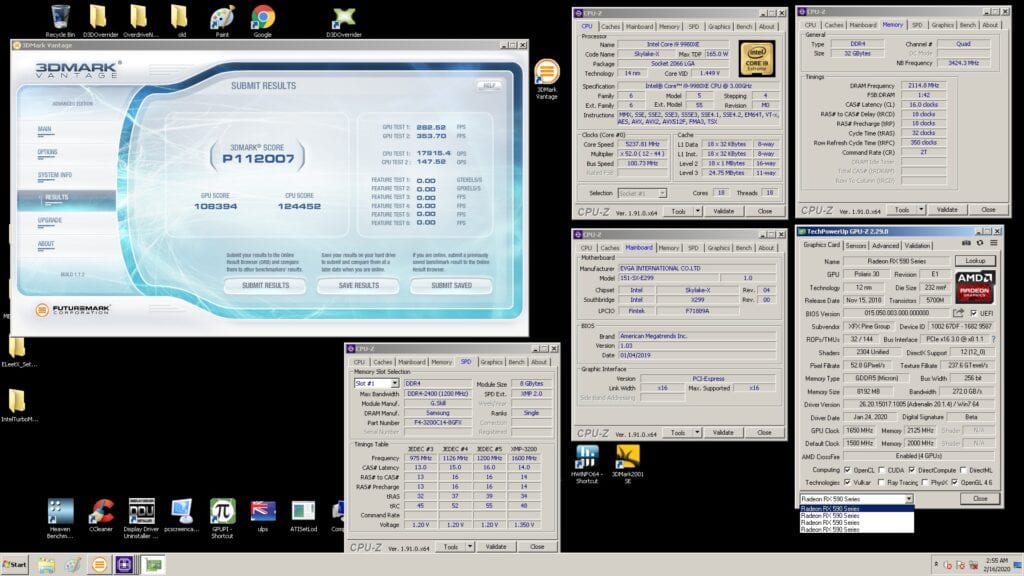Click the P112007 3DMark score value

(x=258, y=159)
